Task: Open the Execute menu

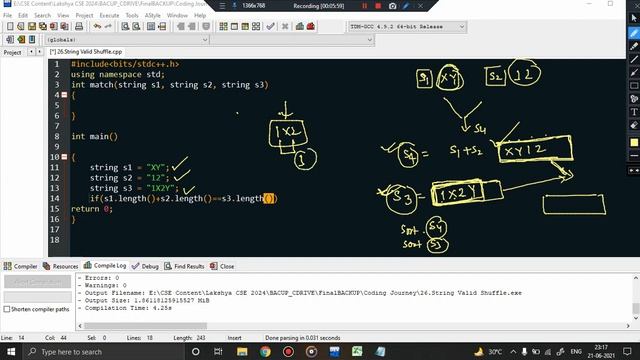Action: pos(109,15)
